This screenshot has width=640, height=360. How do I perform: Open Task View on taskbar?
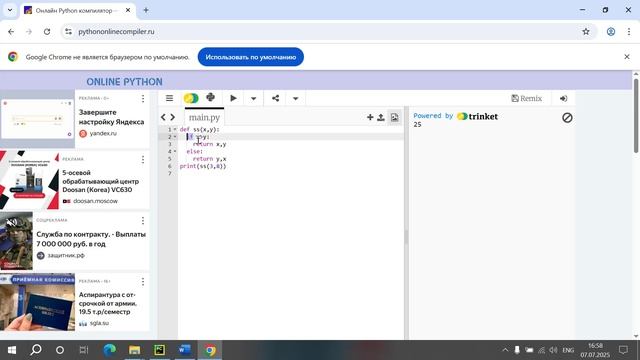84,350
